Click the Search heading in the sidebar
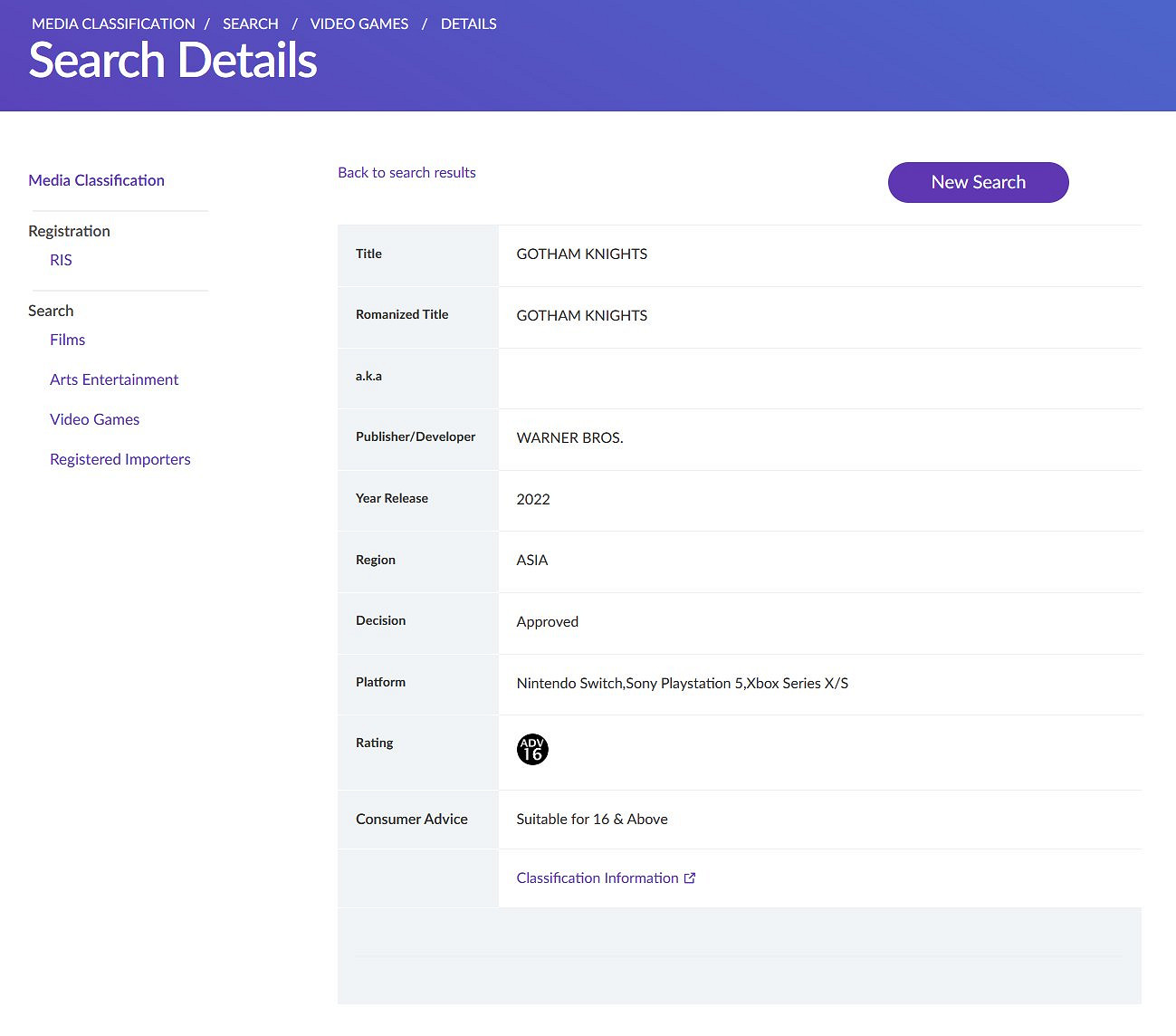This screenshot has width=1176, height=1036. [x=51, y=312]
